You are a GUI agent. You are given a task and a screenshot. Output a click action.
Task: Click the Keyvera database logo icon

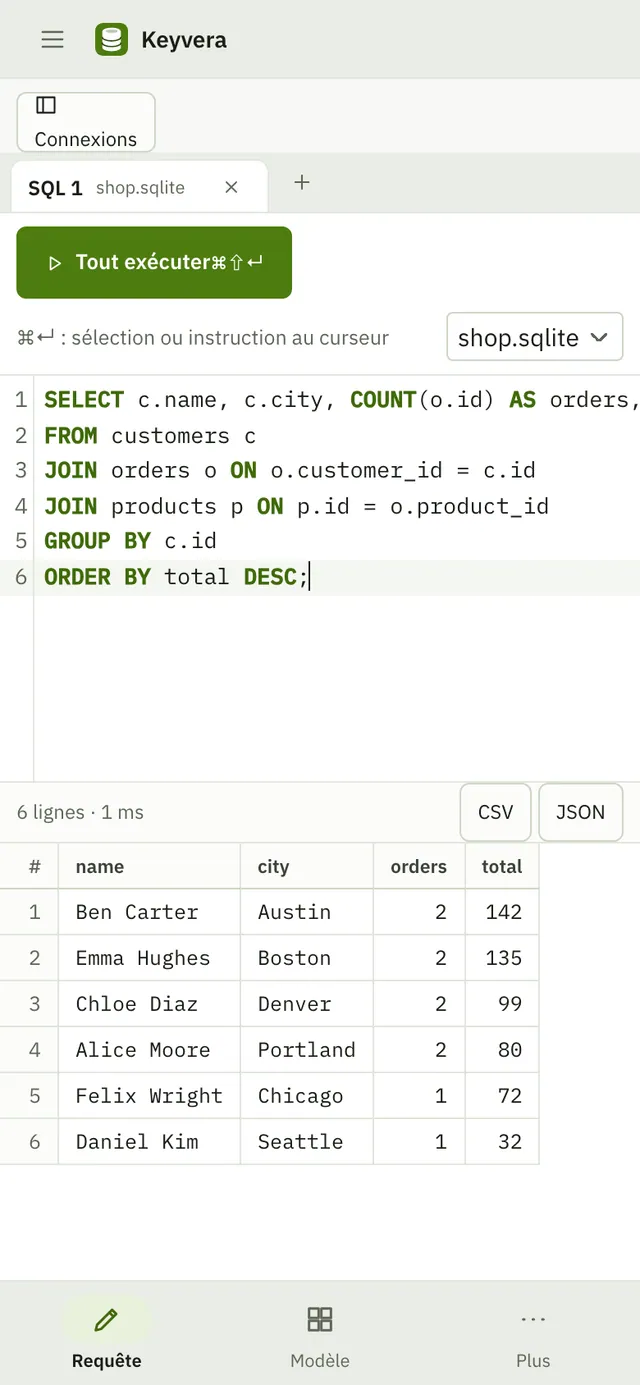click(111, 39)
